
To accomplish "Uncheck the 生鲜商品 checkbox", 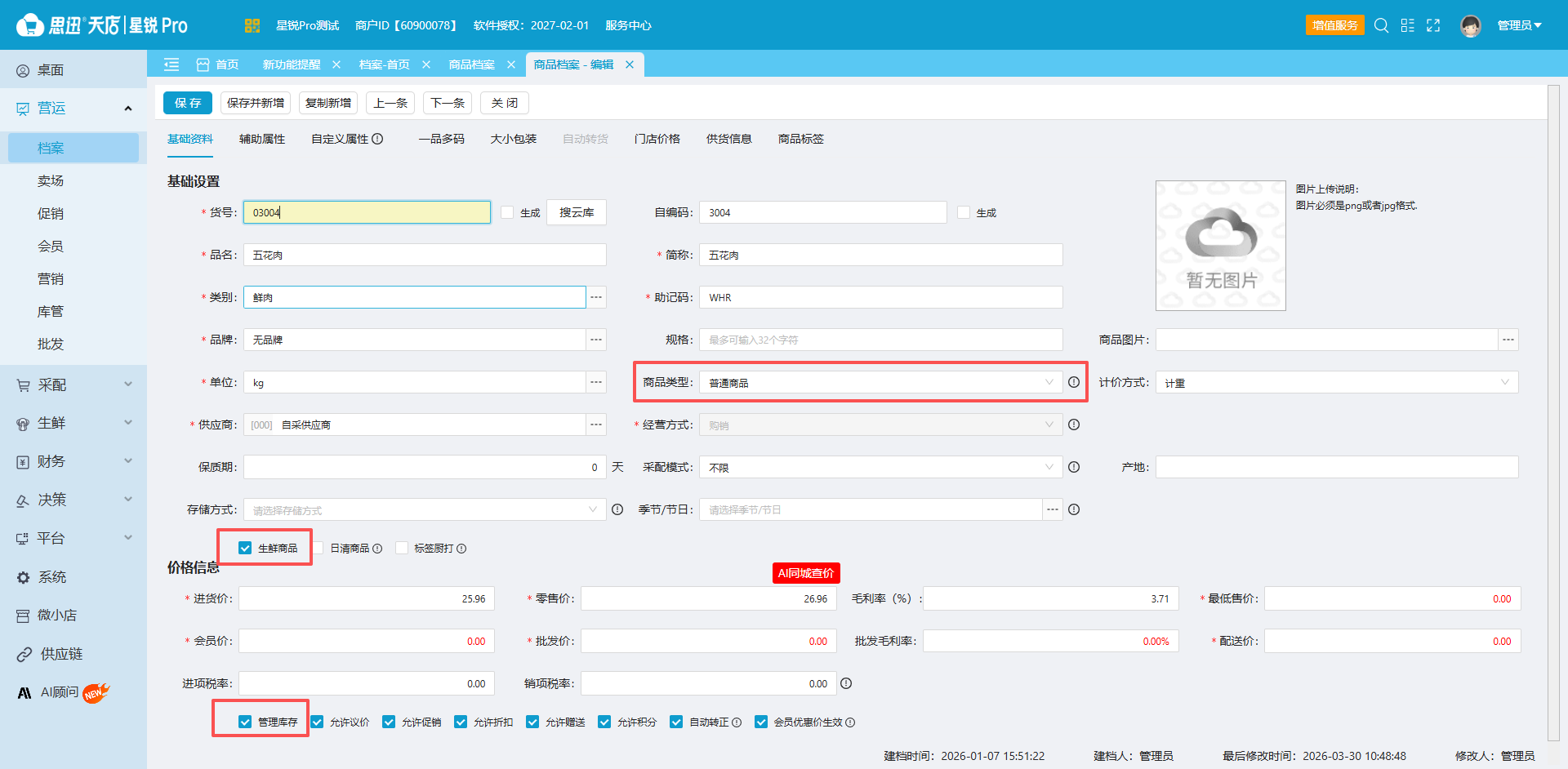I will click(x=245, y=548).
